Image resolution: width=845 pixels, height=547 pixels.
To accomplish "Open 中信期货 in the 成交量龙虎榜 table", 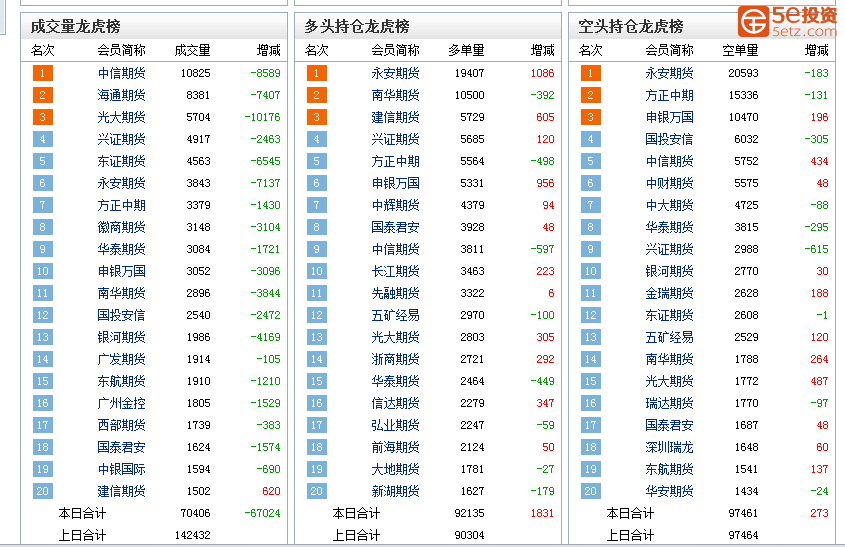I will click(121, 73).
